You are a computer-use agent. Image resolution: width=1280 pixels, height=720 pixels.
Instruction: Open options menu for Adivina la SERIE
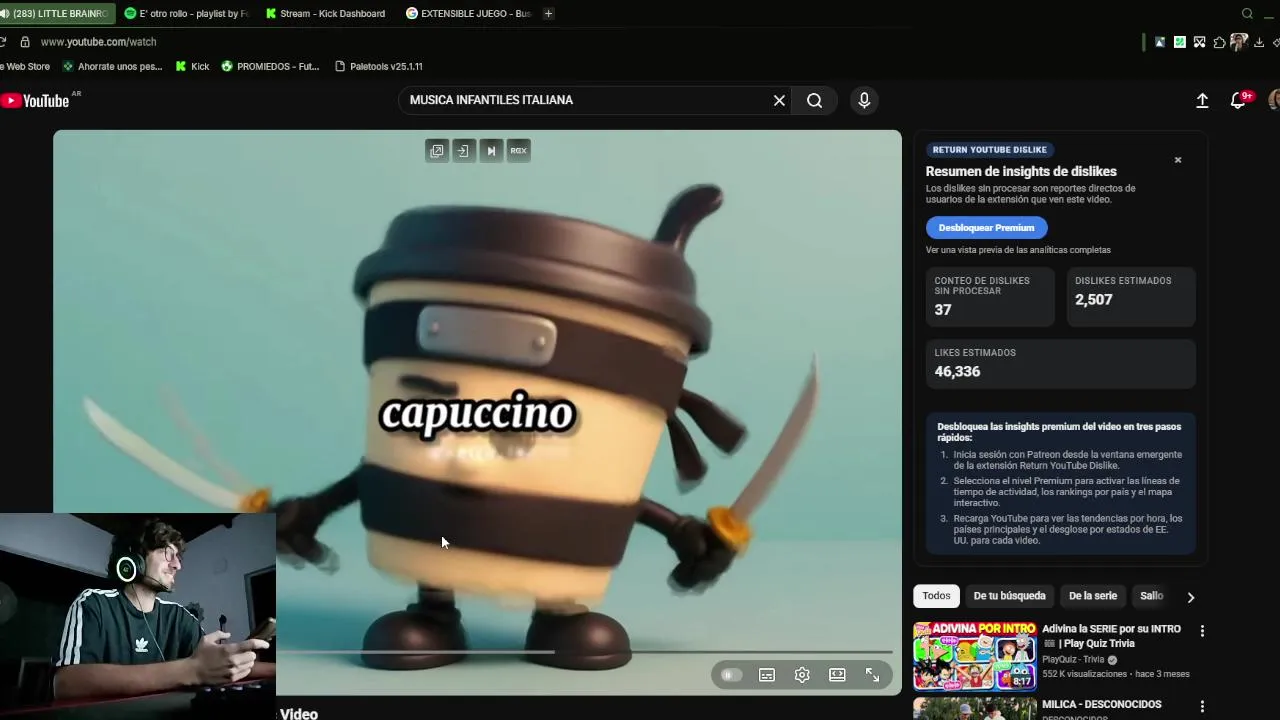1202,631
